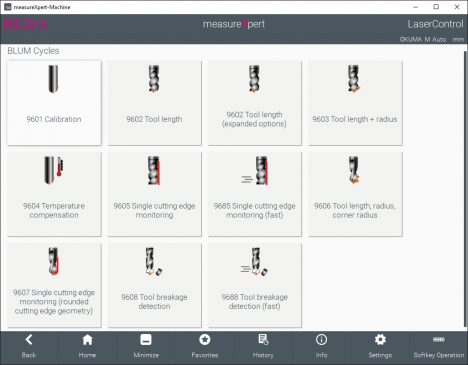Open 9608 Tool breakage detection cycle
468x365 pixels.
pos(154,285)
